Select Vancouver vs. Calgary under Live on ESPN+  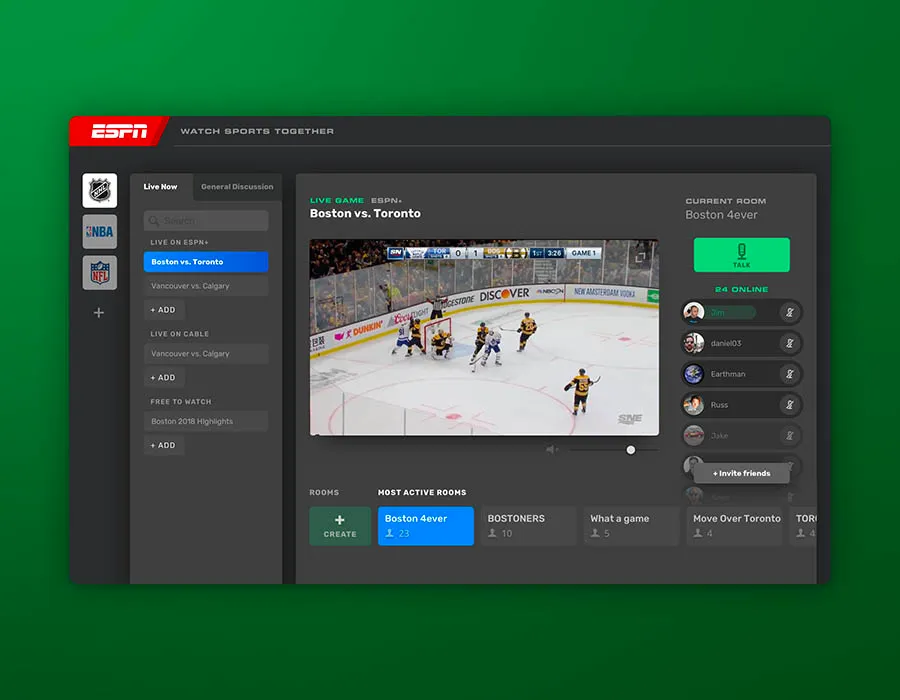(206, 286)
